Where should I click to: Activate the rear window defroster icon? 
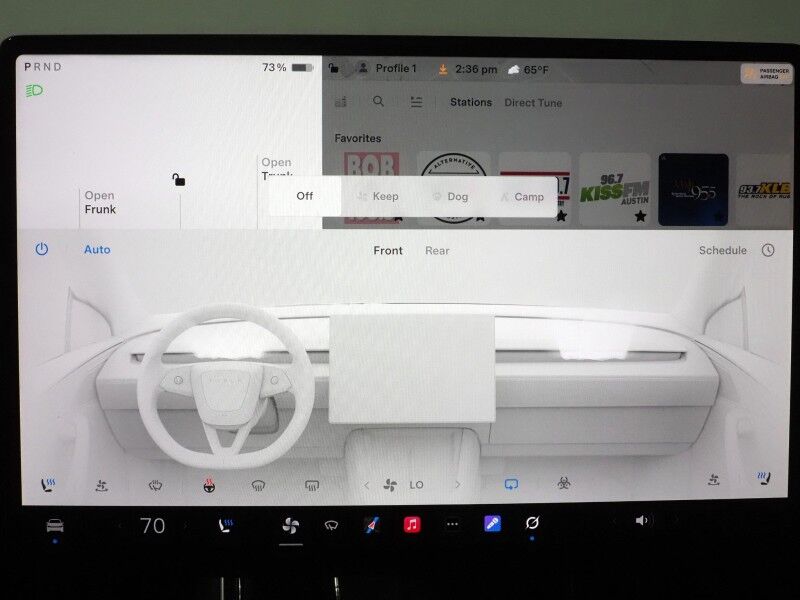coord(313,484)
